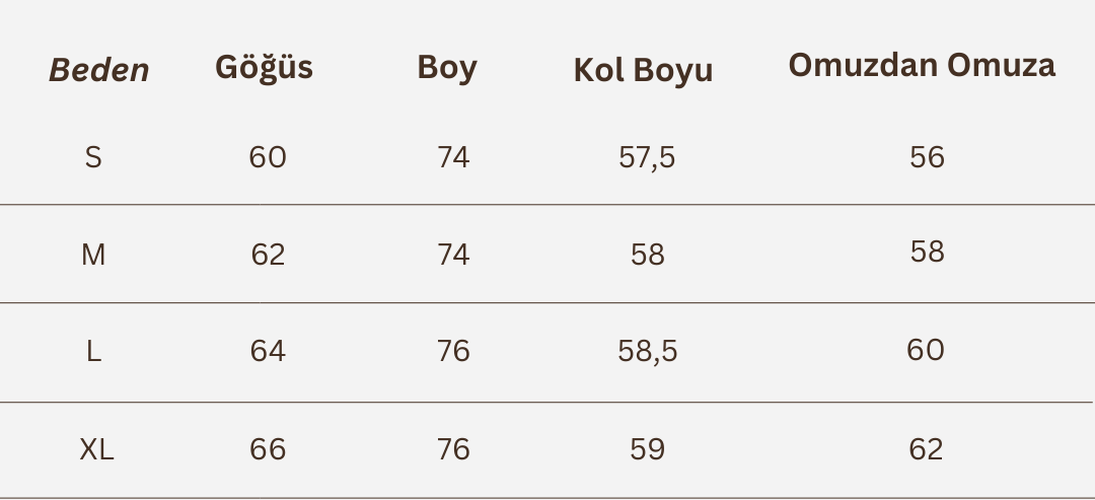This screenshot has width=1095, height=500.
Task: Click the Beden column header
Action: point(99,70)
